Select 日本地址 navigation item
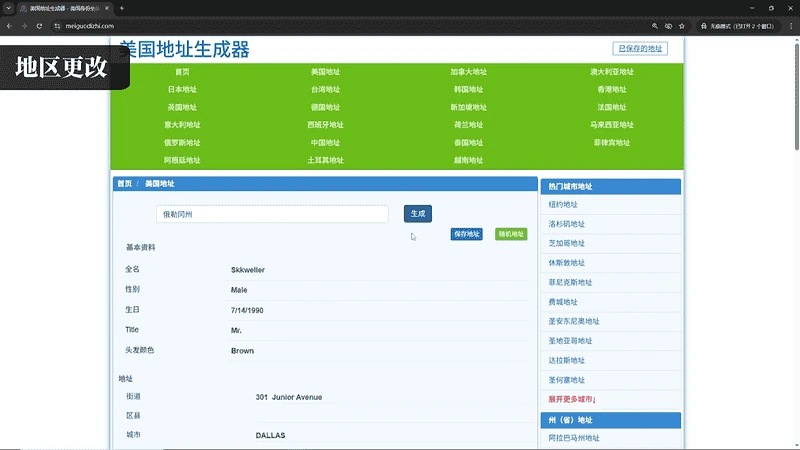Viewport: 800px width, 450px height. 182,89
